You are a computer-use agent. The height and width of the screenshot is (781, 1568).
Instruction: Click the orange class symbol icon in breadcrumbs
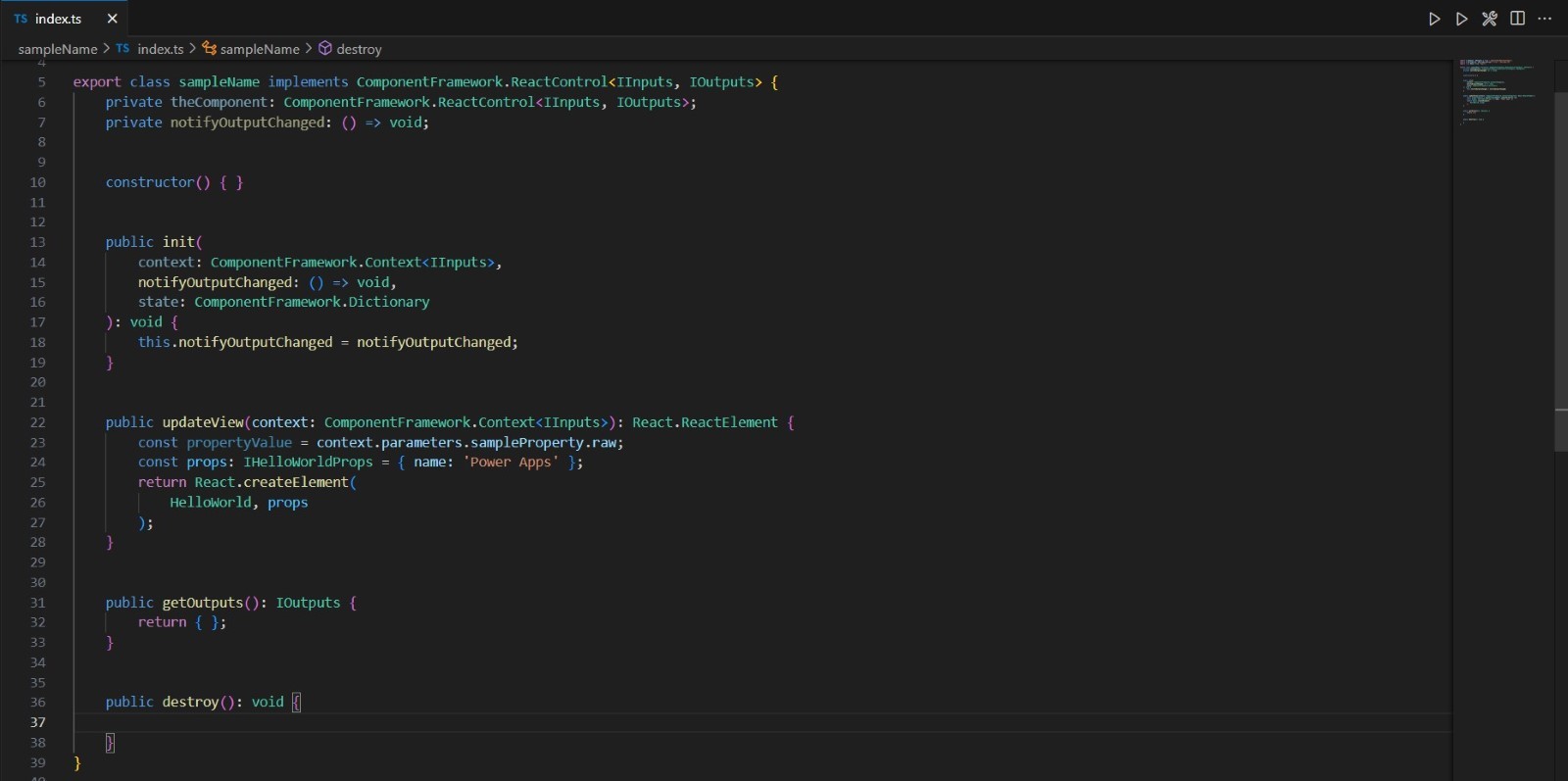(x=209, y=48)
